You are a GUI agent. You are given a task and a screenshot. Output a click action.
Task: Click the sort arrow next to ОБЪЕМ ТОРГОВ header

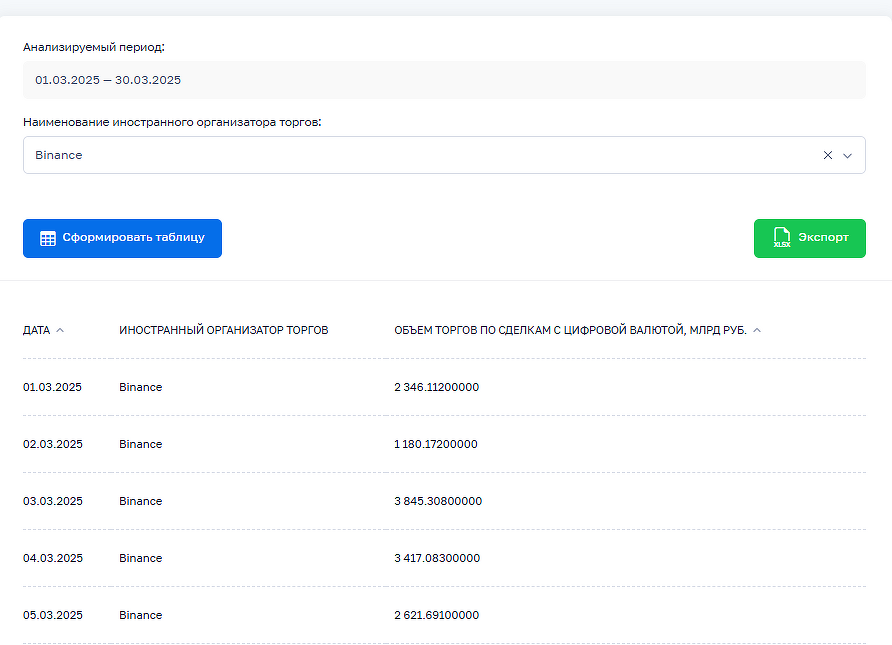757,330
